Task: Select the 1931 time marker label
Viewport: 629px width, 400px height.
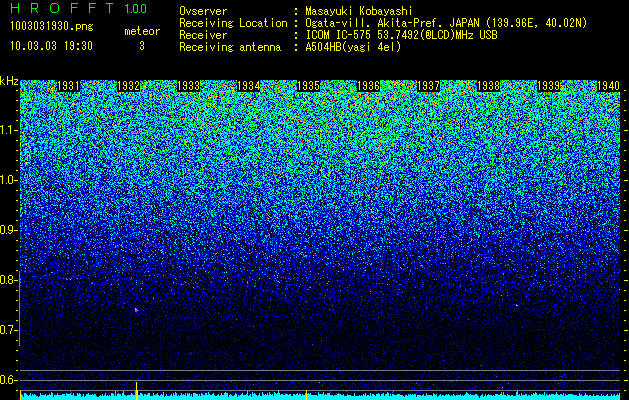Action: [x=69, y=86]
